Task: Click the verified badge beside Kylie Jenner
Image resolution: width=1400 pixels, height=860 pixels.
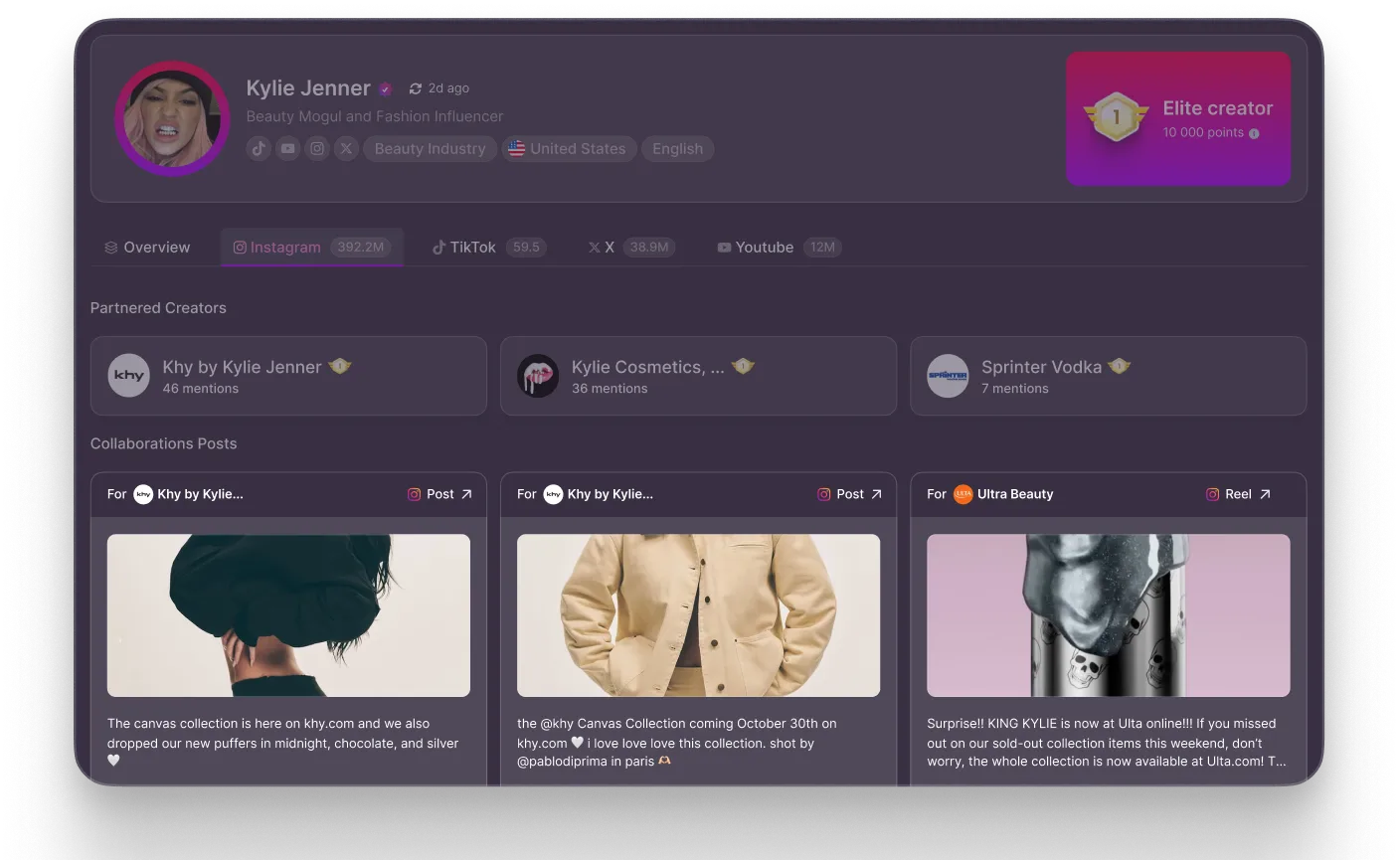Action: [385, 88]
